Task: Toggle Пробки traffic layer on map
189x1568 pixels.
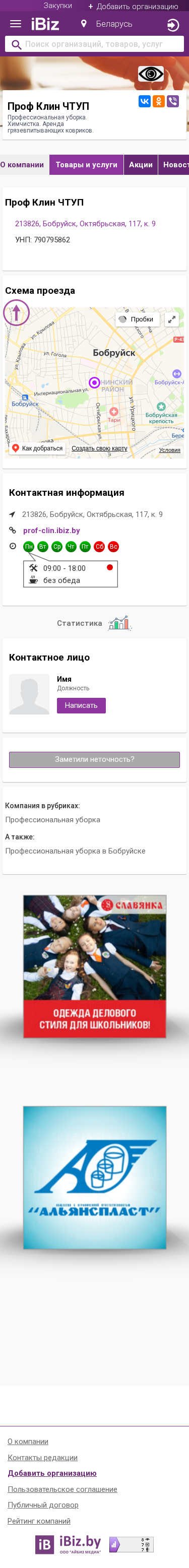Action: 138,319
